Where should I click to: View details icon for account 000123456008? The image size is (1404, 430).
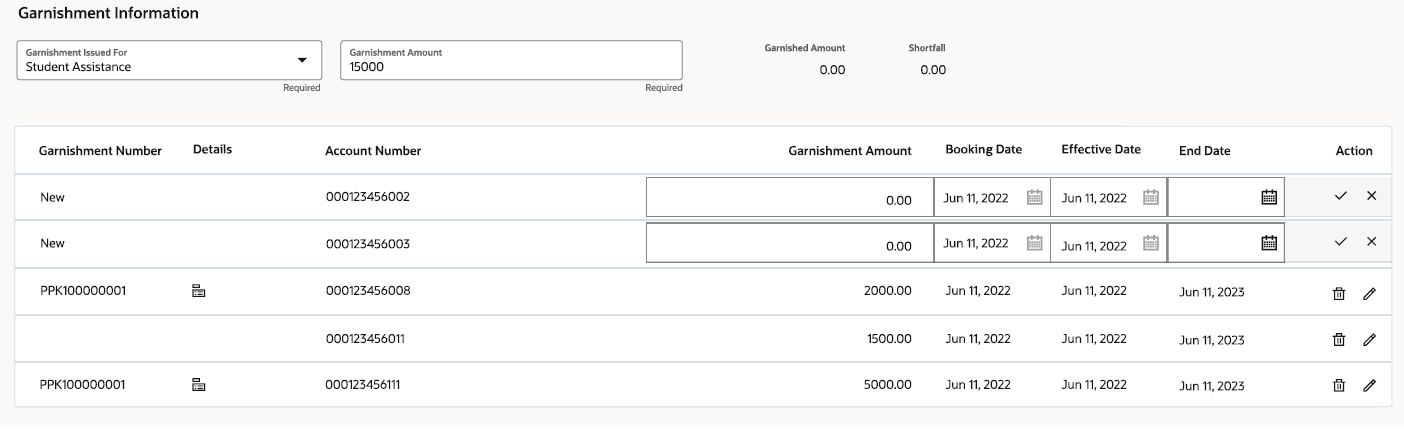point(198,292)
